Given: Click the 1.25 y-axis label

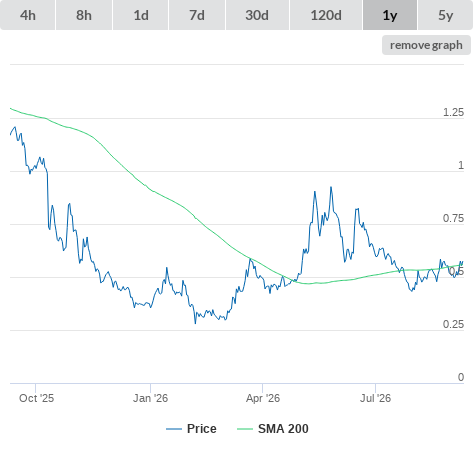Looking at the screenshot, I should click(x=453, y=112).
